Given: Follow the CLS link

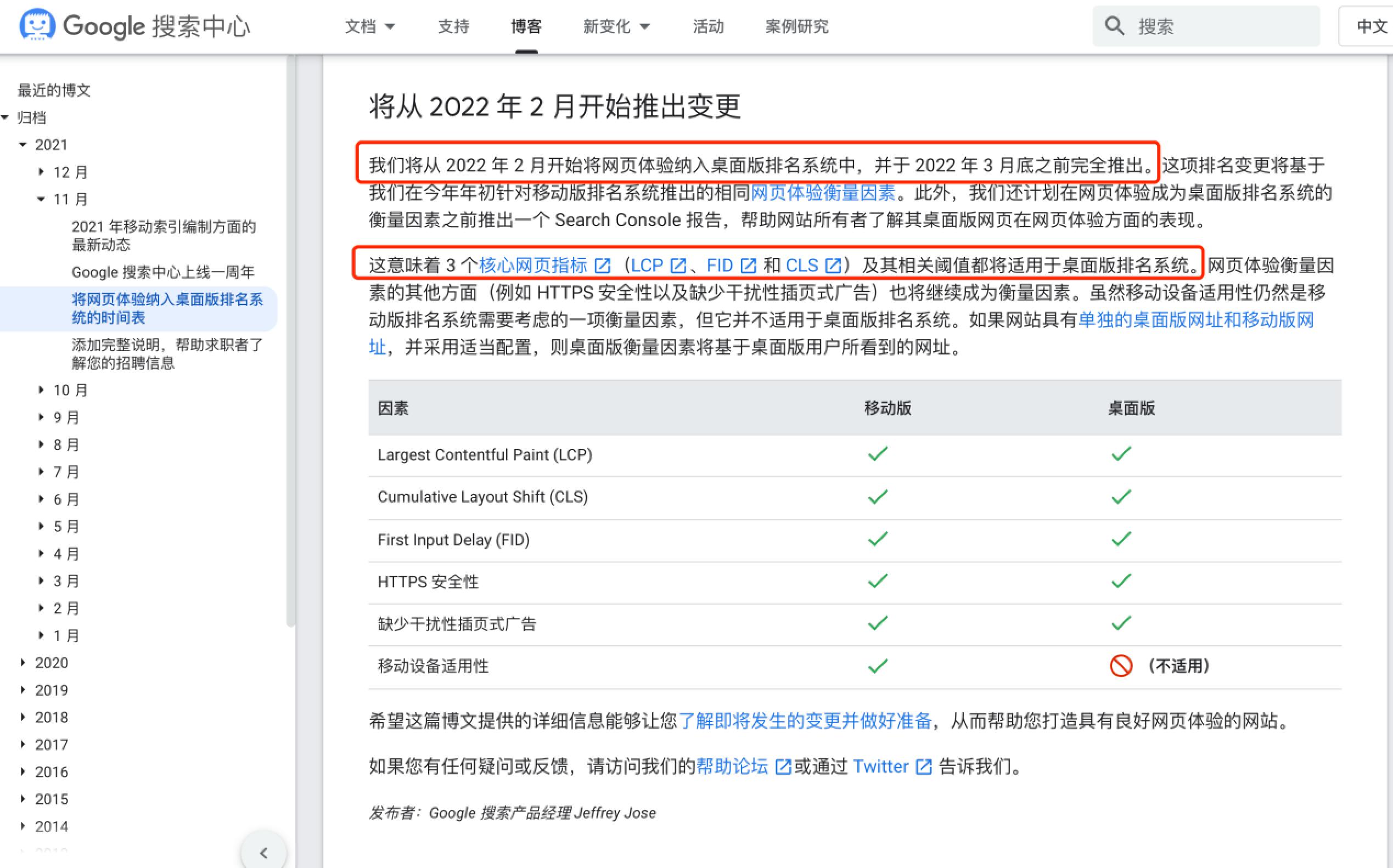Looking at the screenshot, I should pos(801,265).
